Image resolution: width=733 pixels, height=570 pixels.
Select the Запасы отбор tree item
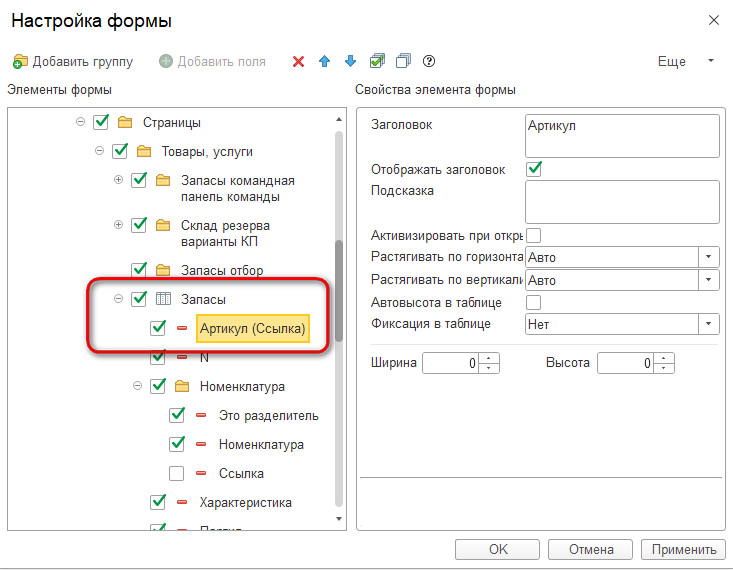coord(222,270)
